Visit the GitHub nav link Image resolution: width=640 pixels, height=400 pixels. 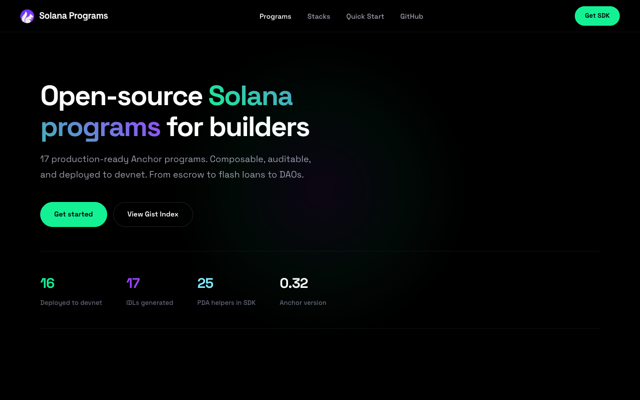pyautogui.click(x=411, y=16)
